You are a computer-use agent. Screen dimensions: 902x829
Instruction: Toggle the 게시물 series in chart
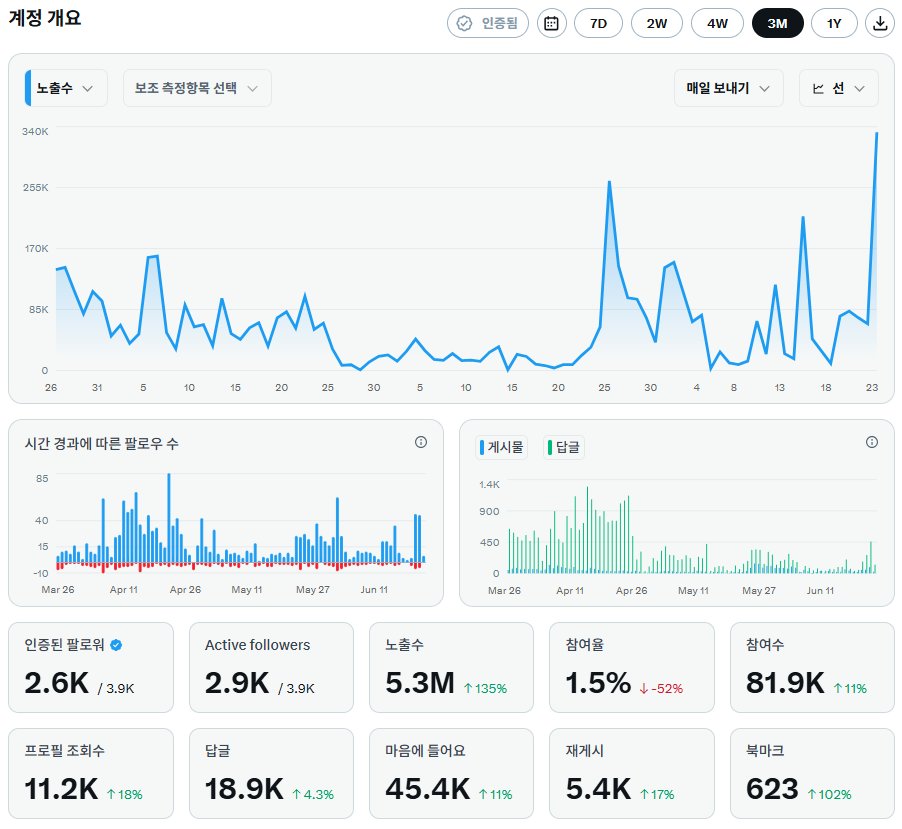pyautogui.click(x=502, y=447)
